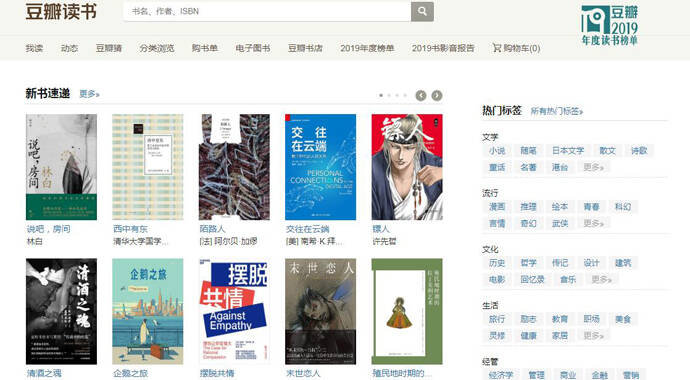Open the 交往在云端 book cover
Screen dimensions: 690x380
[x=320, y=167]
